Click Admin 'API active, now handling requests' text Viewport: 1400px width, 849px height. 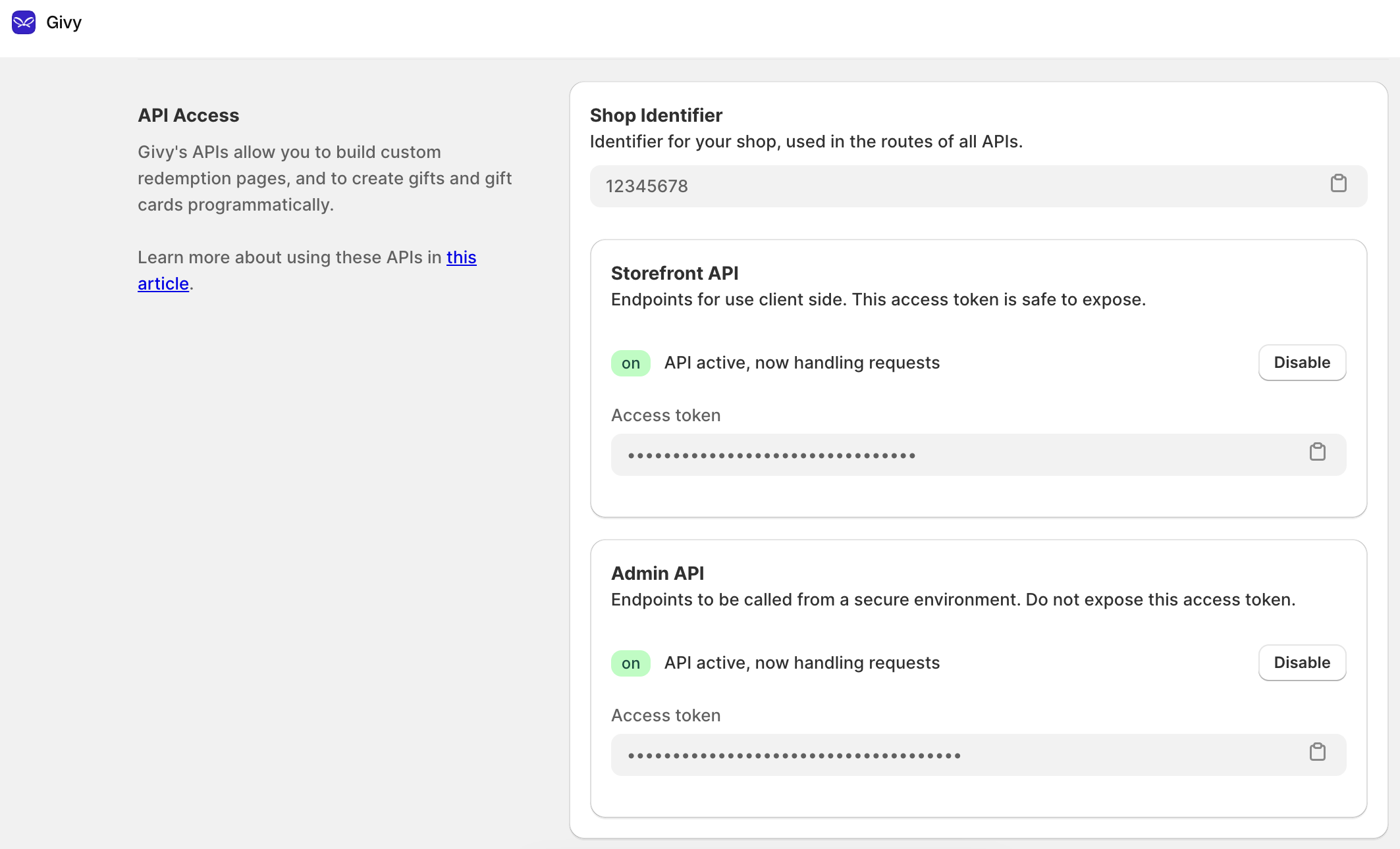point(801,663)
